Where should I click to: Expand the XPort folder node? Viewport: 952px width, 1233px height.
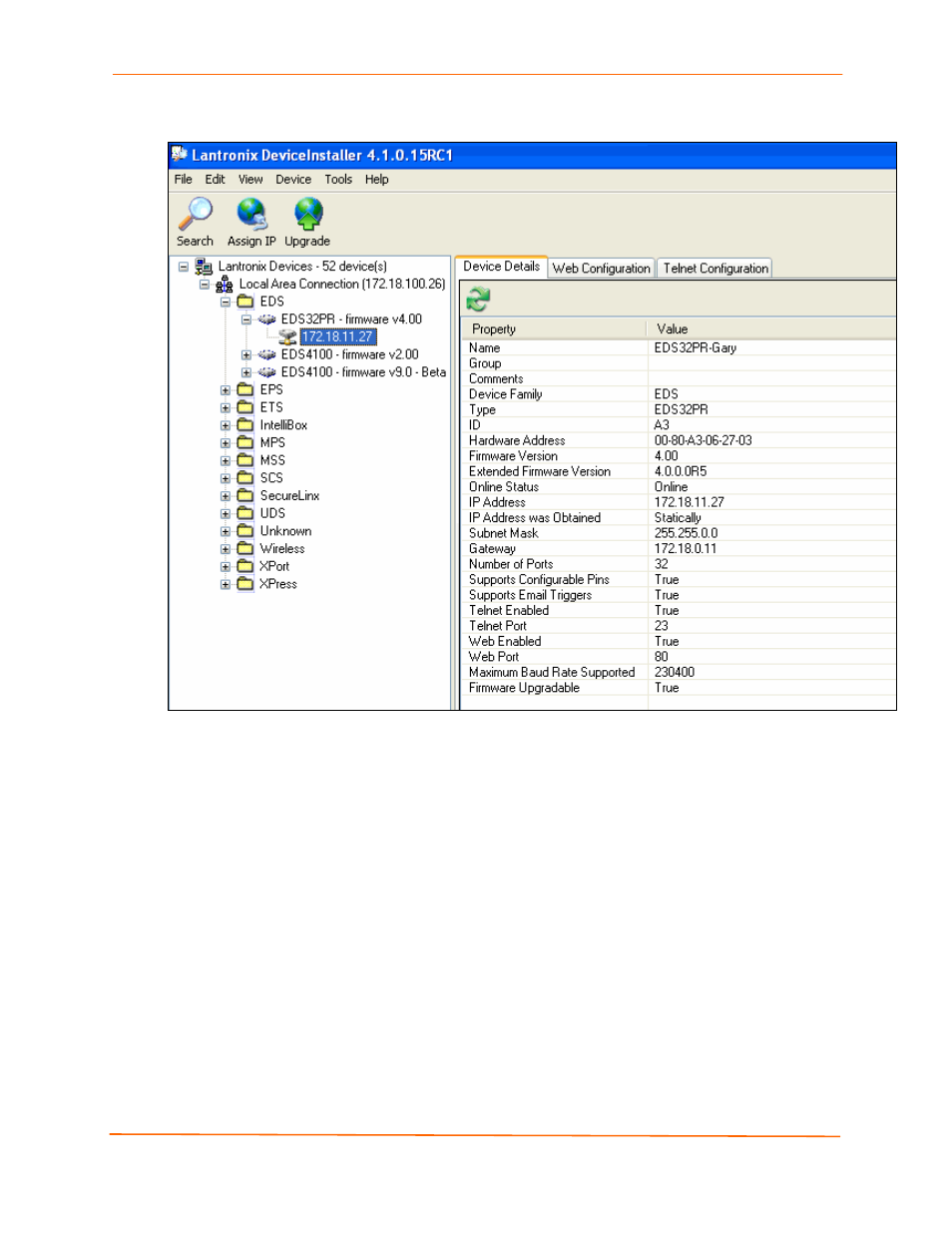pos(226,567)
